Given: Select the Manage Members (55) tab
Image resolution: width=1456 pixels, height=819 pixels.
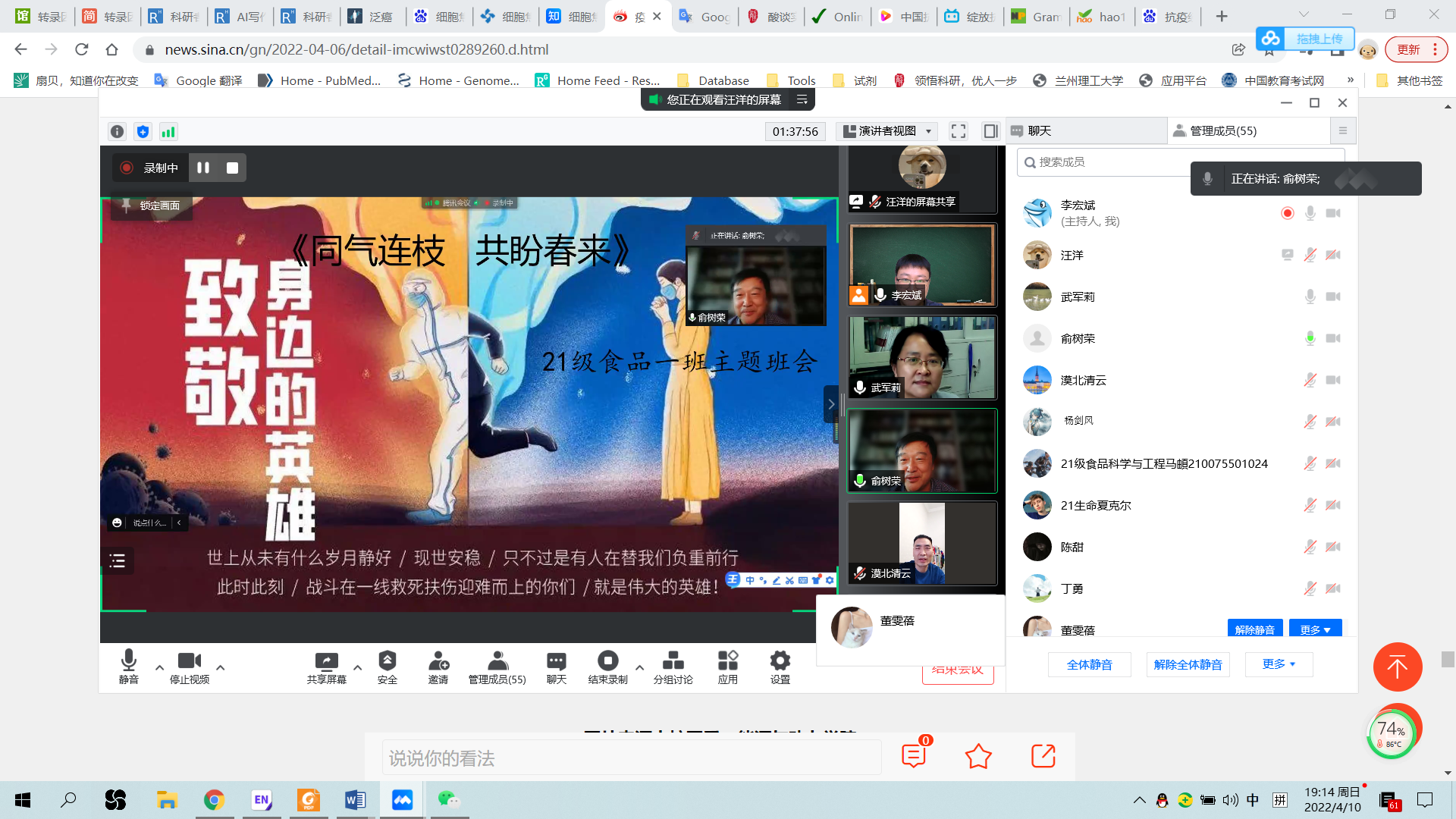Looking at the screenshot, I should click(x=1222, y=131).
